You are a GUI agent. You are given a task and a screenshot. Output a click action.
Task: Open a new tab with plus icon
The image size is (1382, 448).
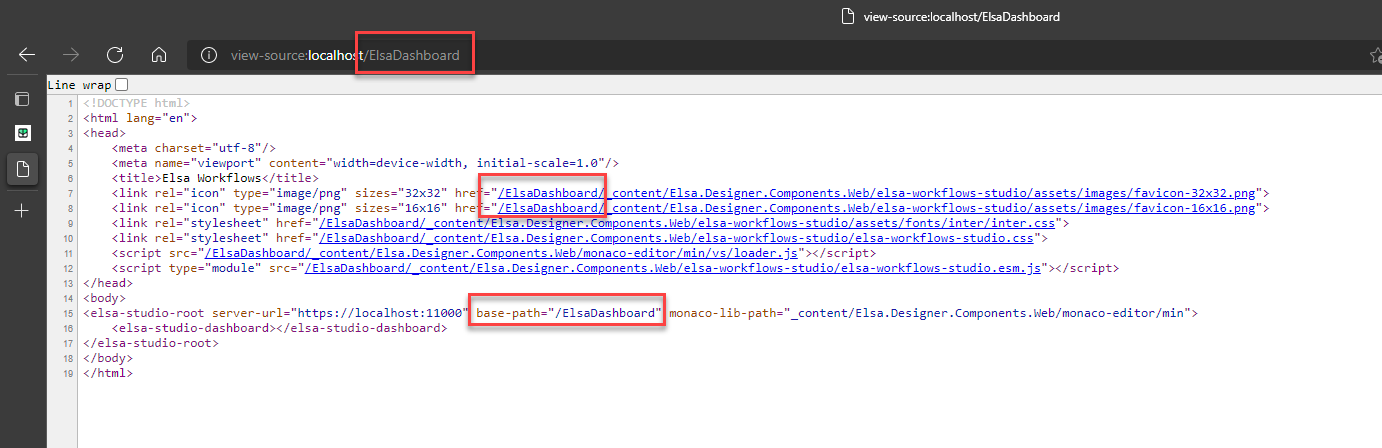tap(22, 211)
